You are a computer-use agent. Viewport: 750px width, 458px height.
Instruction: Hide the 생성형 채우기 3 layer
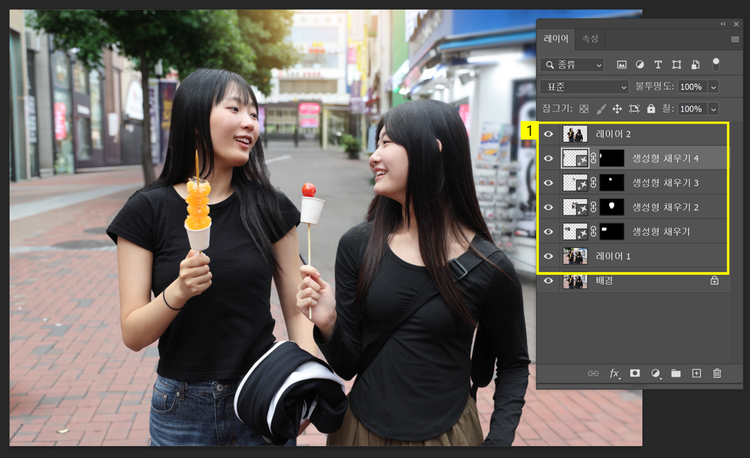(548, 183)
